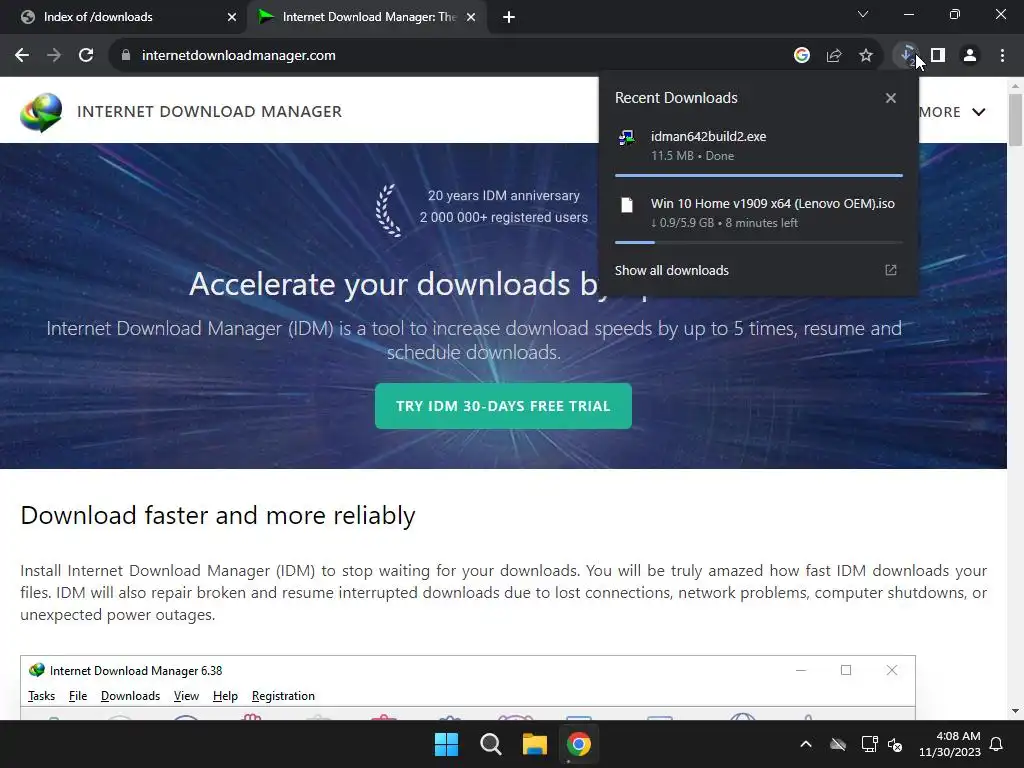Select the Internet Download Manager tab
This screenshot has width=1024, height=768.
pos(368,17)
